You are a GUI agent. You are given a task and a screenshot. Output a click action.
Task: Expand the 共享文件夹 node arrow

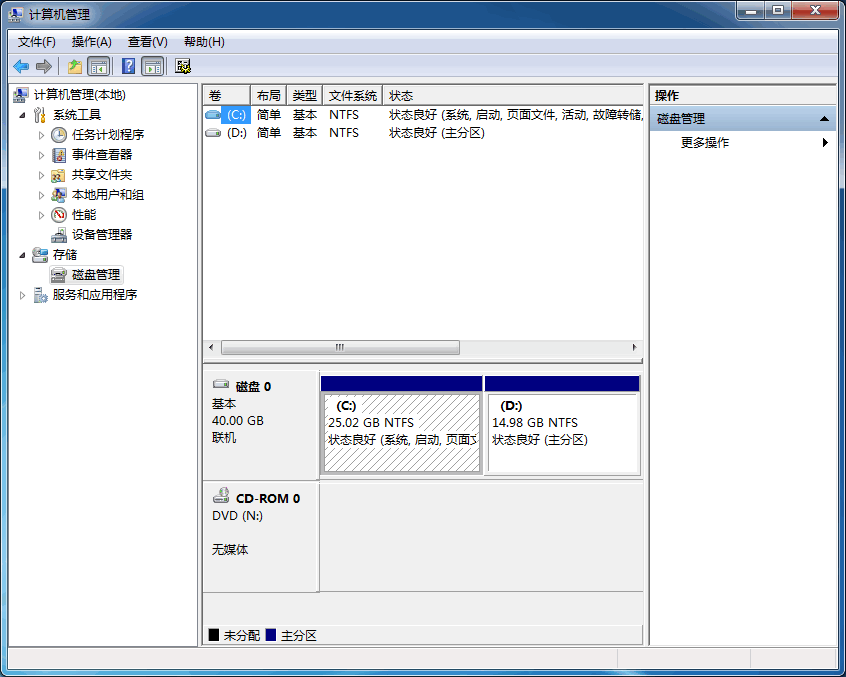[41, 175]
